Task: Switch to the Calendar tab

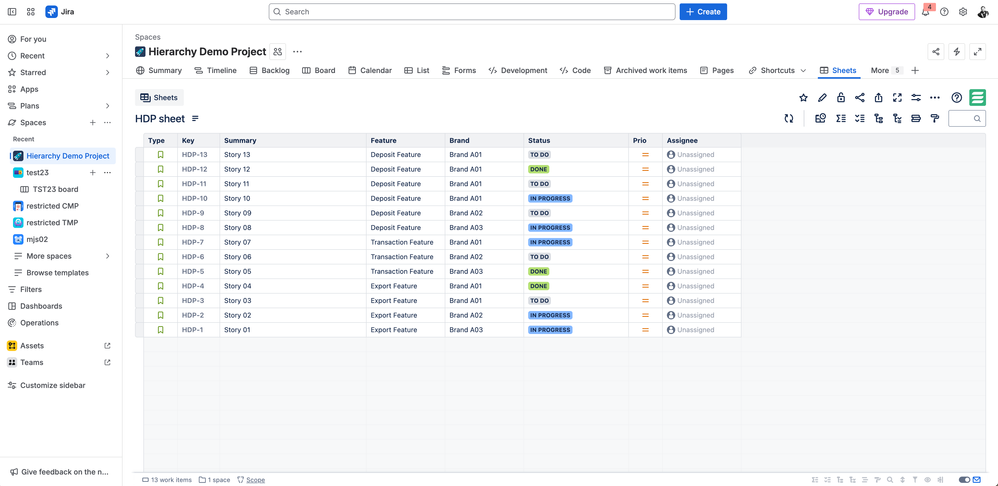Action: point(370,71)
